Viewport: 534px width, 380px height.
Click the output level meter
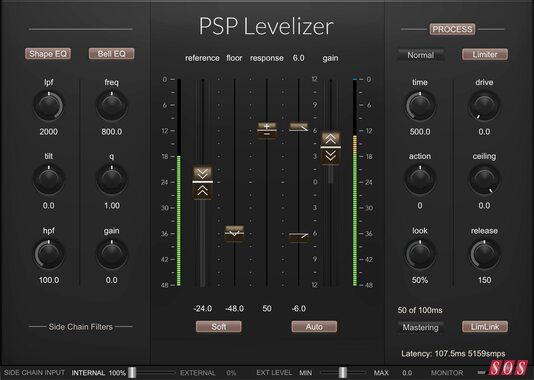pyautogui.click(x=355, y=182)
